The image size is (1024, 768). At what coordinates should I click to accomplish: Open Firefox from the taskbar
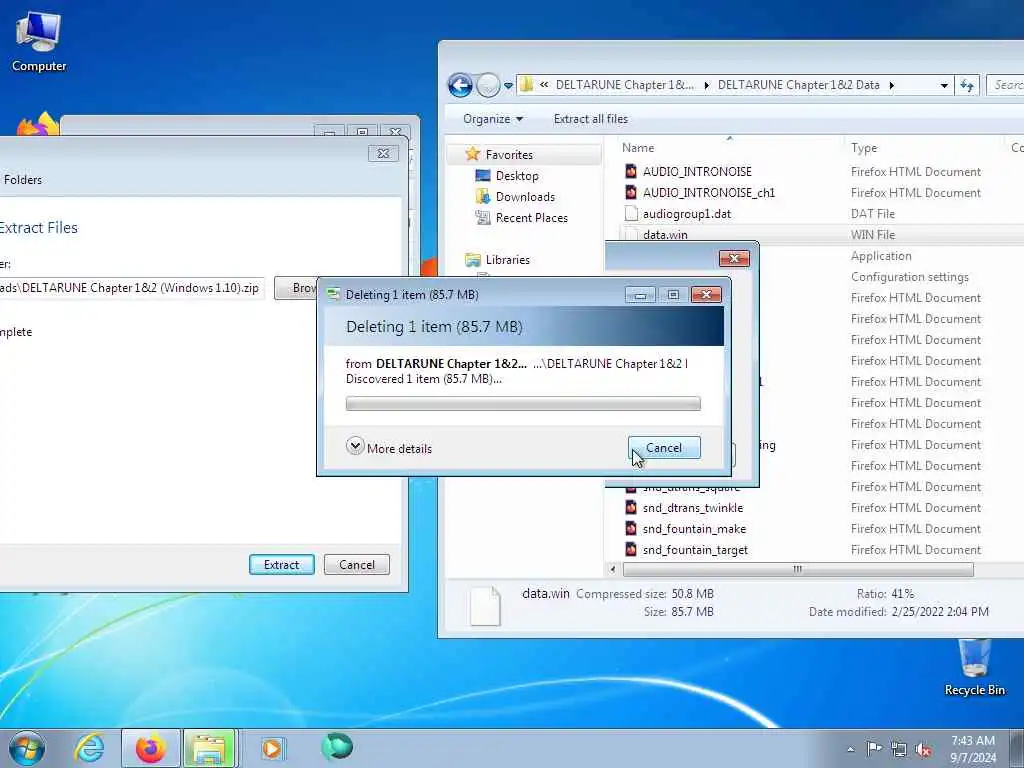[x=150, y=748]
